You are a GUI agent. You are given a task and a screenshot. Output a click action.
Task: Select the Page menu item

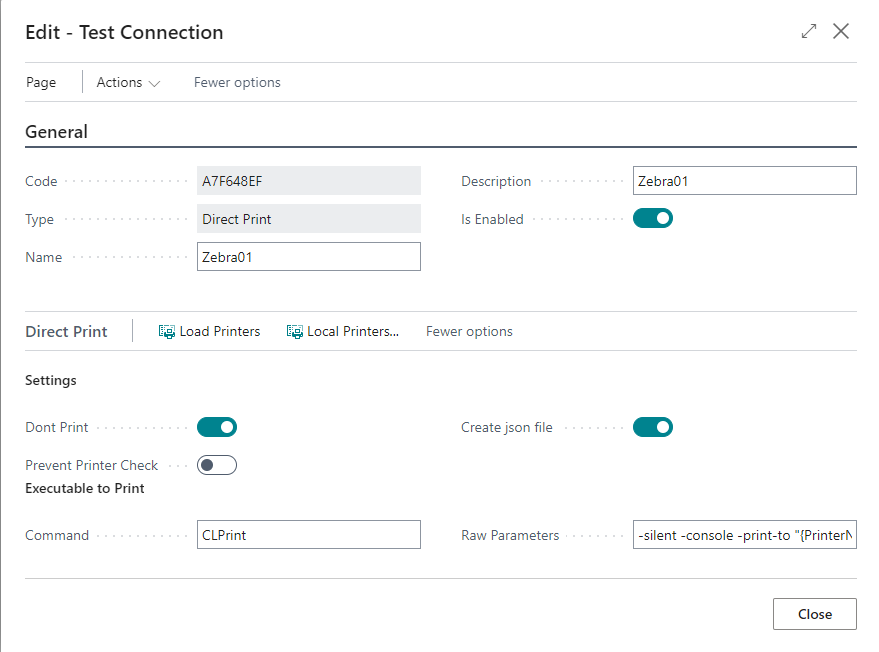41,83
